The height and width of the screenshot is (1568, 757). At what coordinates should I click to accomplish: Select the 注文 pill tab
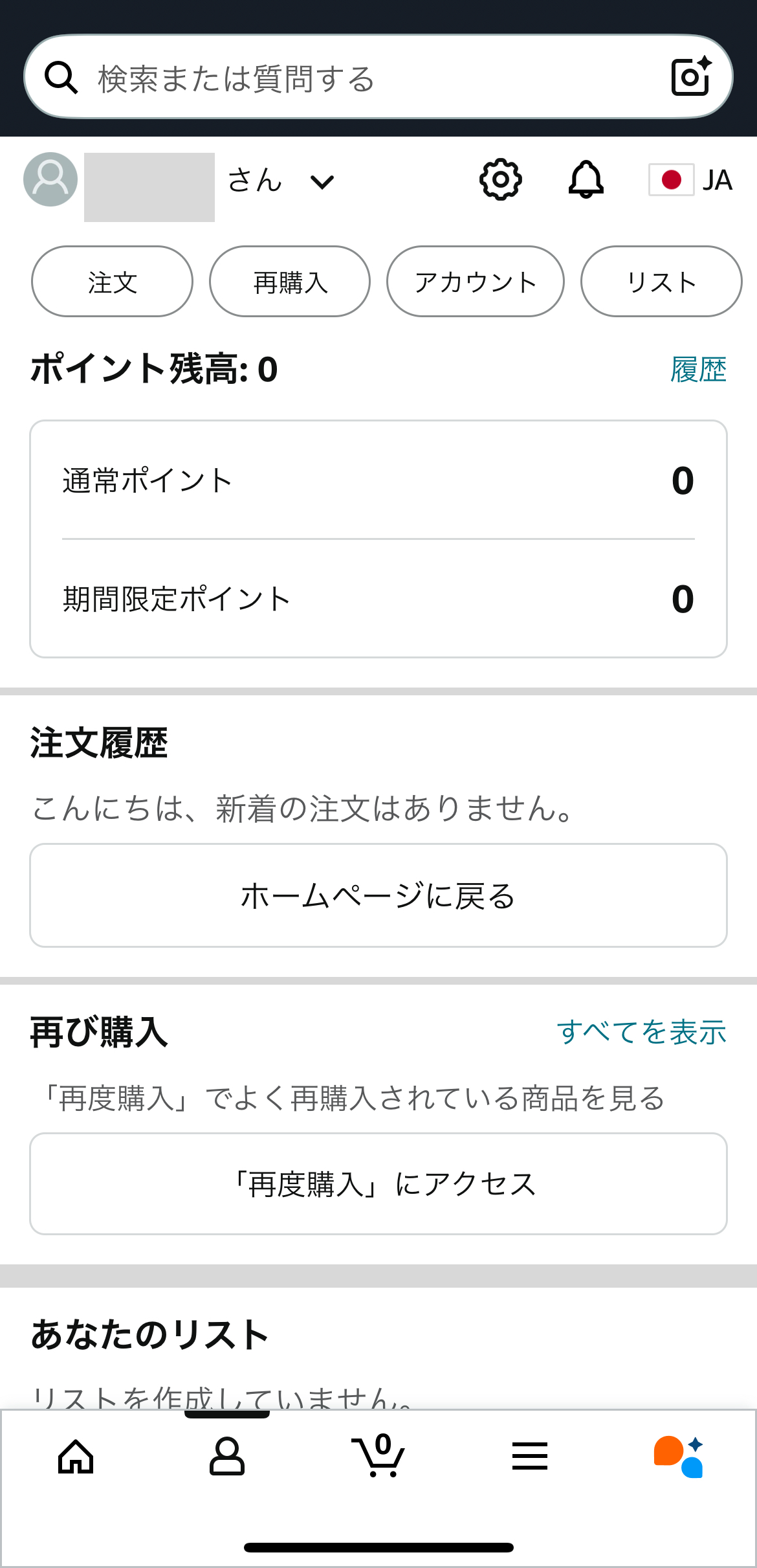[x=112, y=282]
